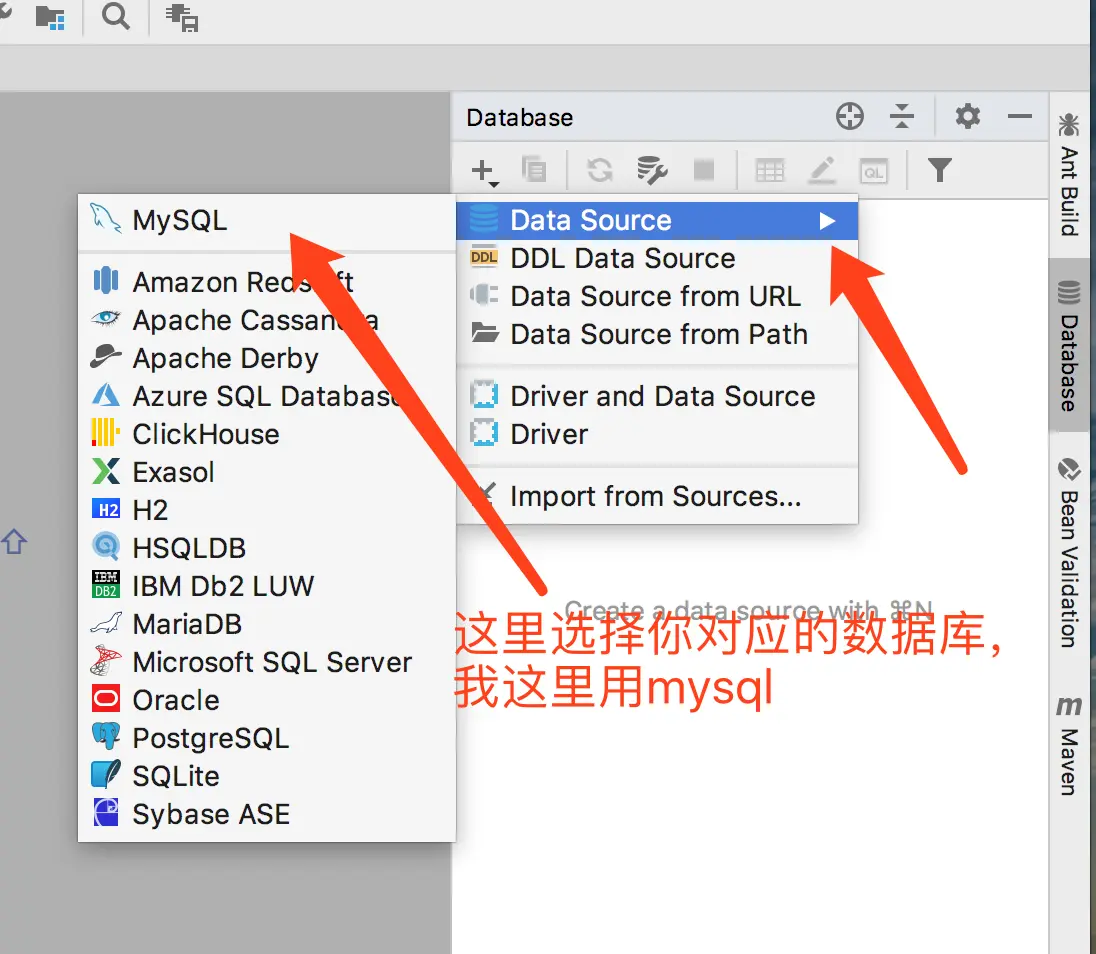Choose Data Source from URL
This screenshot has width=1096, height=954.
[657, 296]
